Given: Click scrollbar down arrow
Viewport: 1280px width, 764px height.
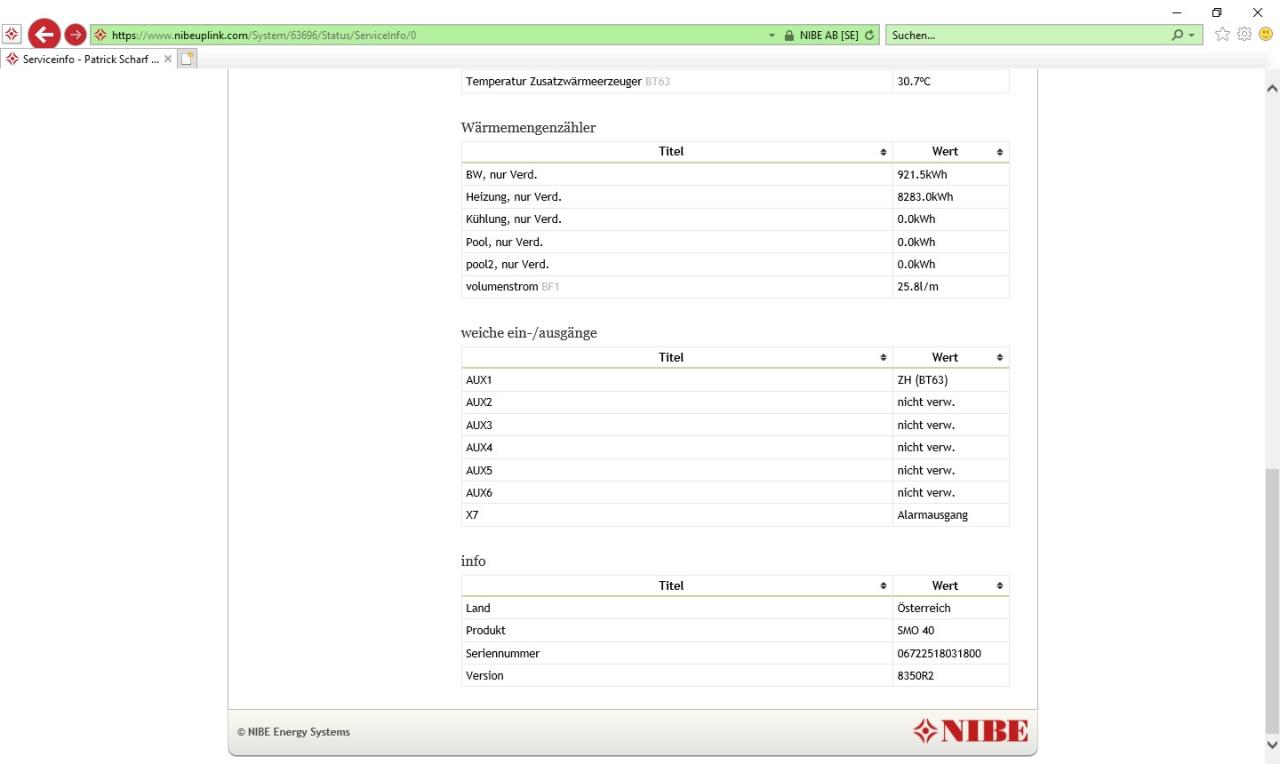Looking at the screenshot, I should [x=1271, y=744].
